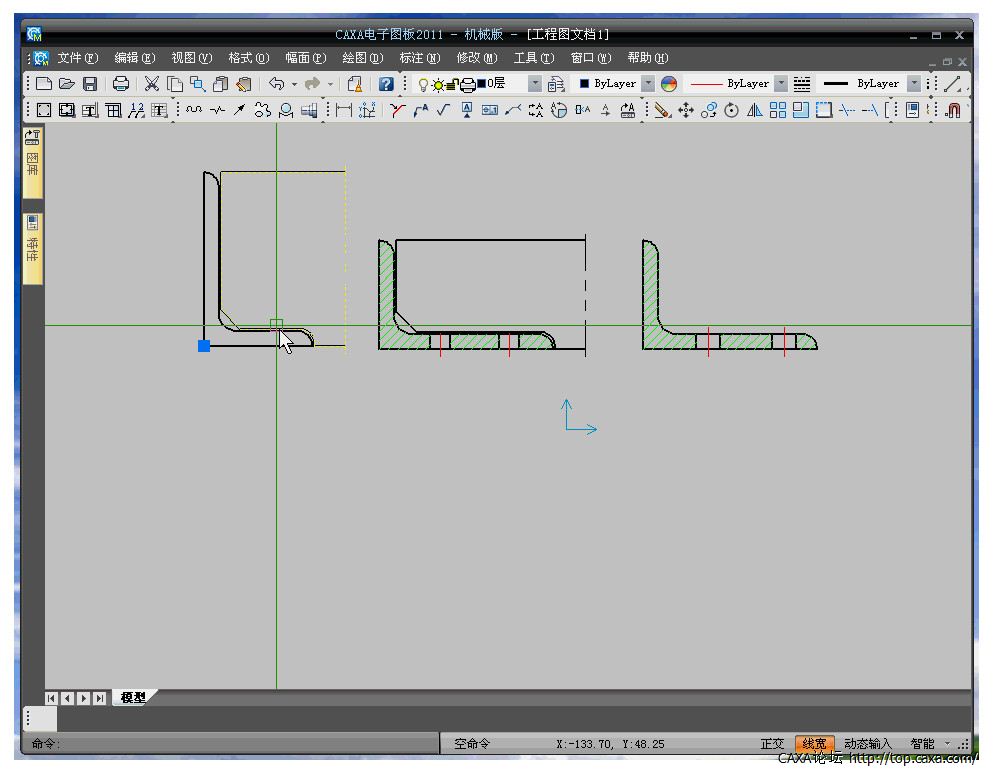Image resolution: width=993 pixels, height=775 pixels.
Task: Open the color wheel picker
Action: click(669, 84)
